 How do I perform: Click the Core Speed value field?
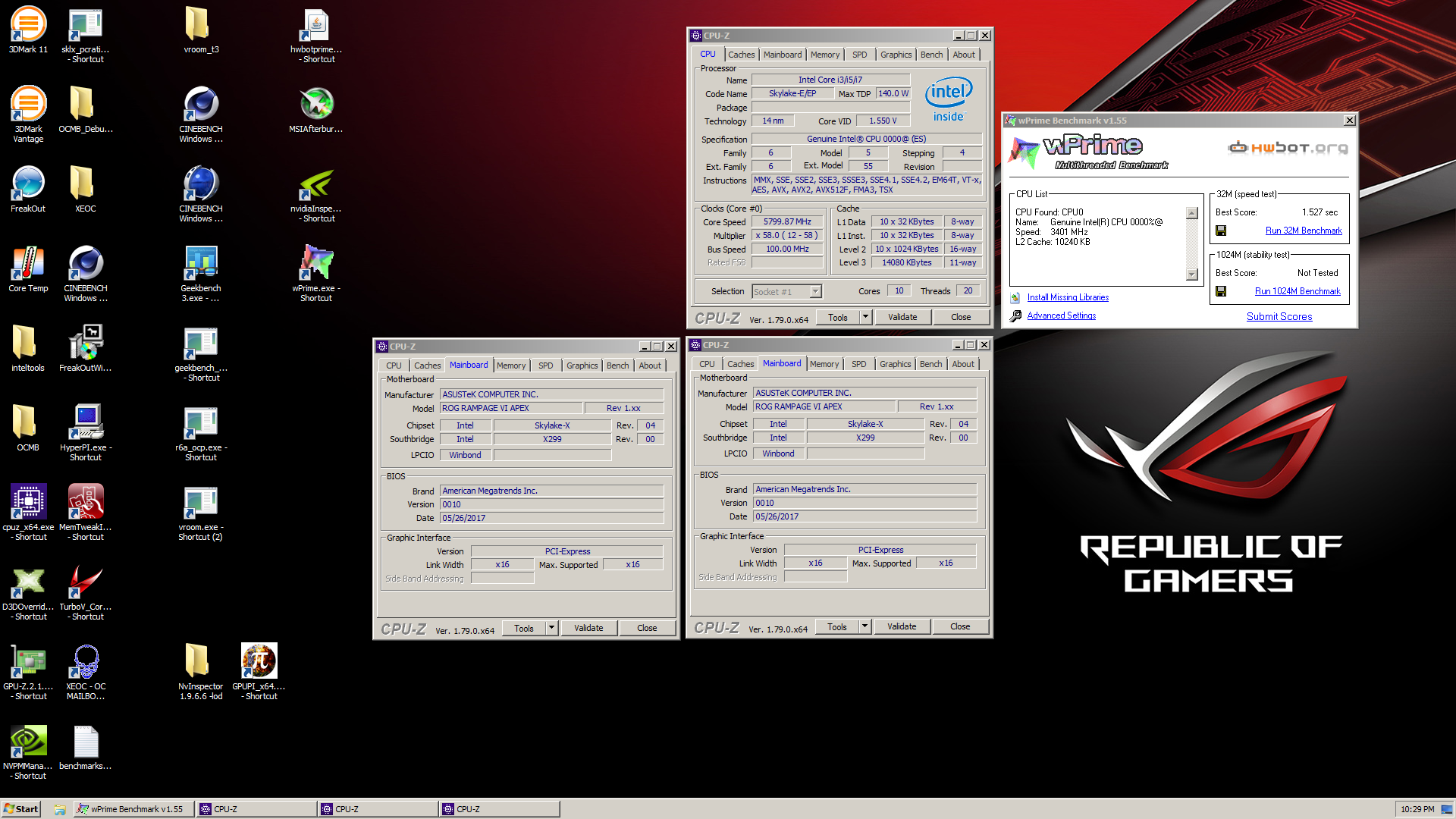pos(787,221)
